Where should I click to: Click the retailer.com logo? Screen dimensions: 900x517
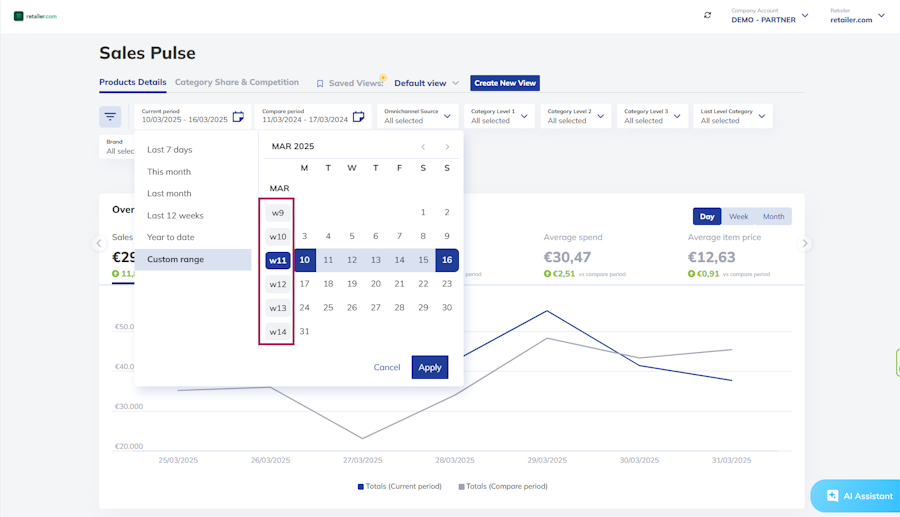coord(36,16)
